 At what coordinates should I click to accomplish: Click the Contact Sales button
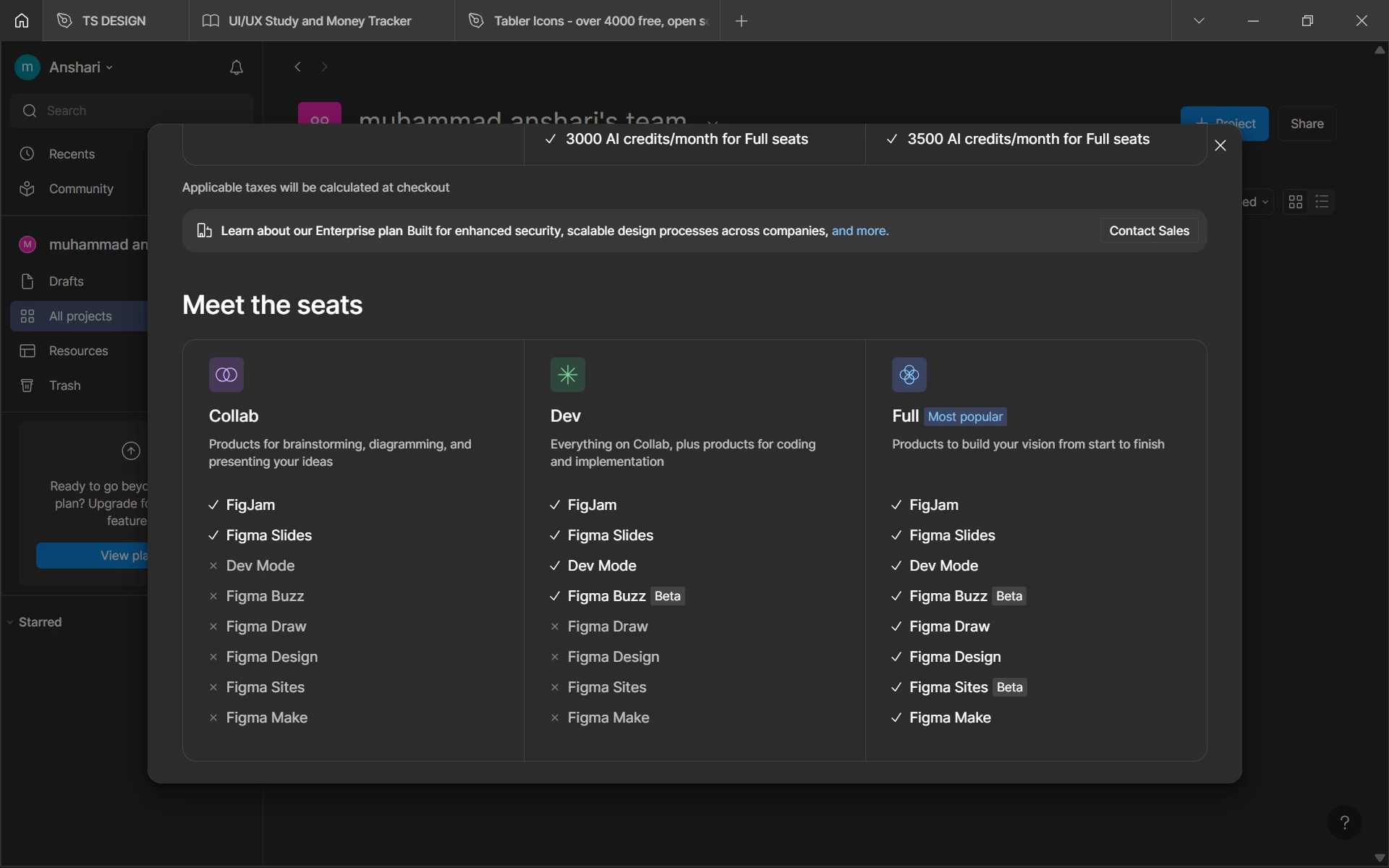(1149, 231)
